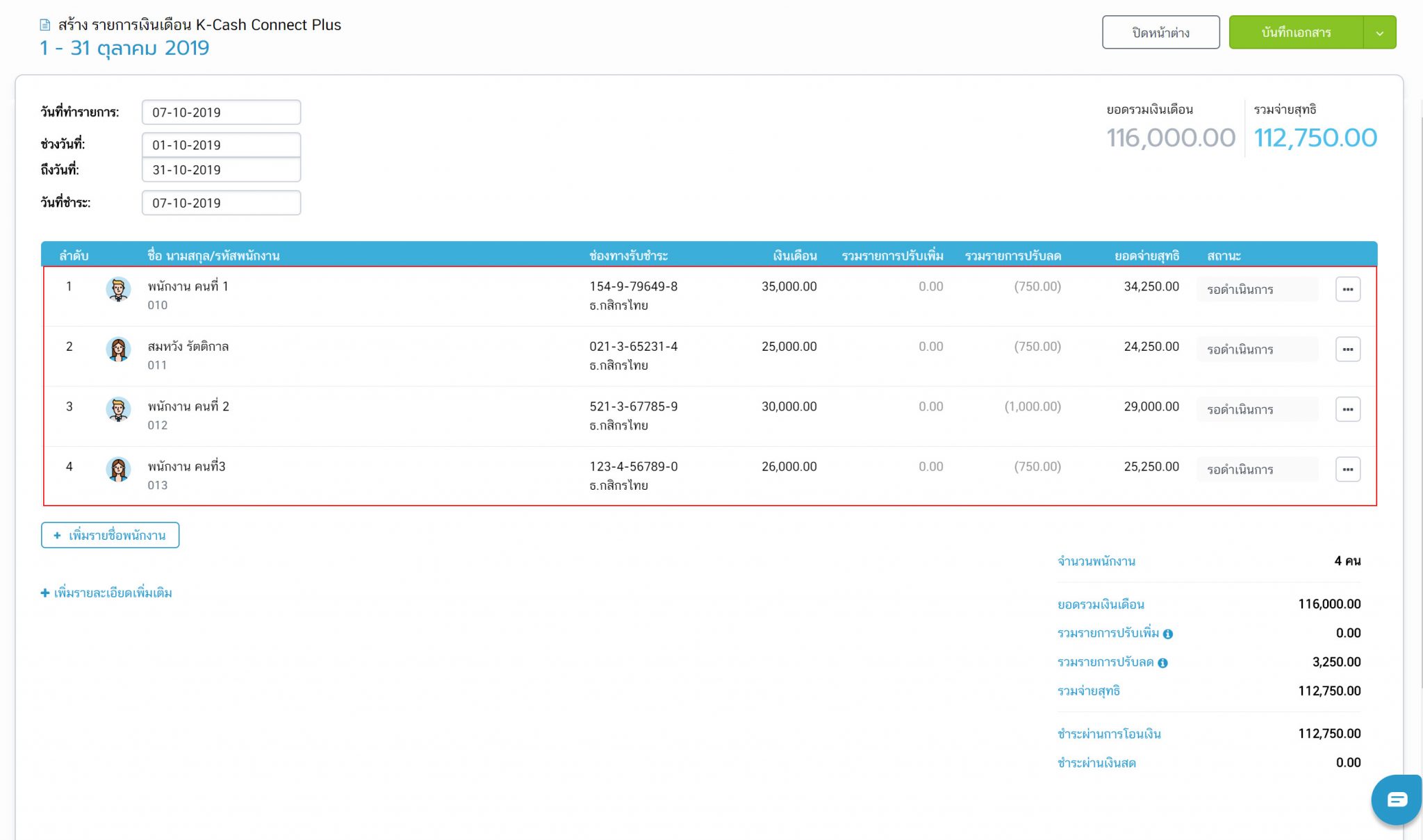This screenshot has height=840, width=1423.
Task: Click the info icon next to รวมรายการปรับลด
Action: pyautogui.click(x=1164, y=663)
